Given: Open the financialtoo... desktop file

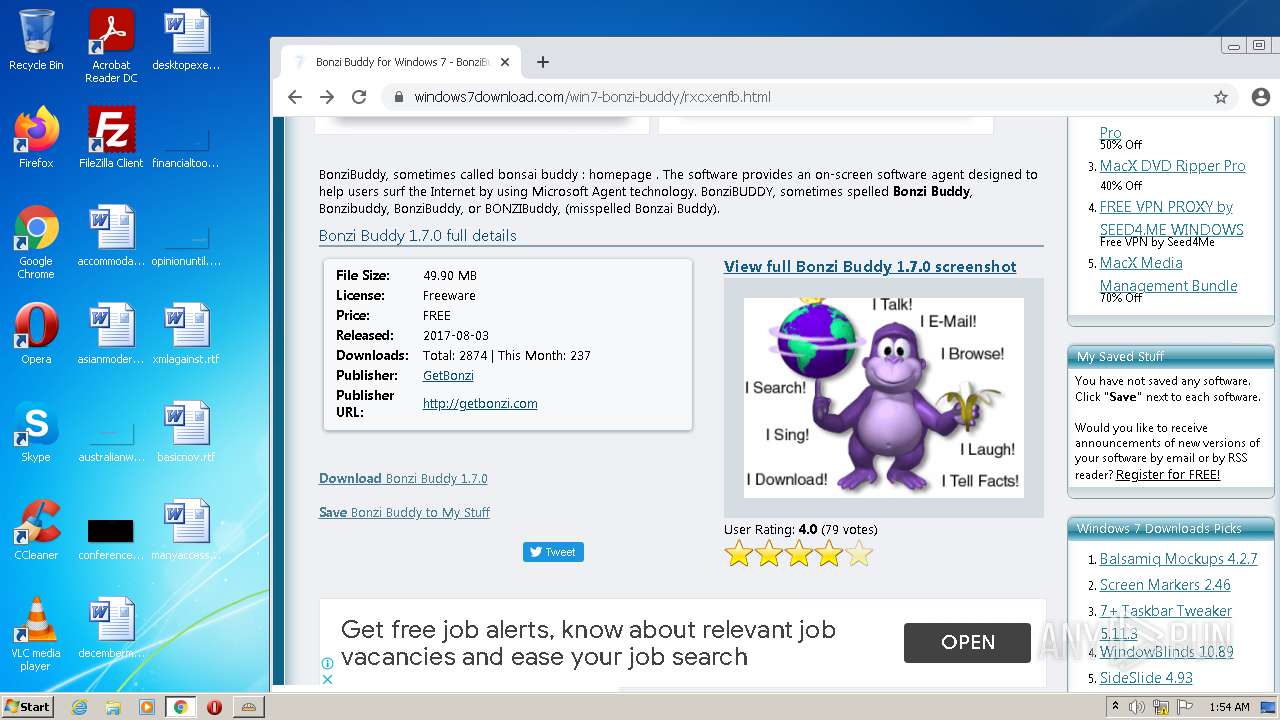Looking at the screenshot, I should (186, 148).
